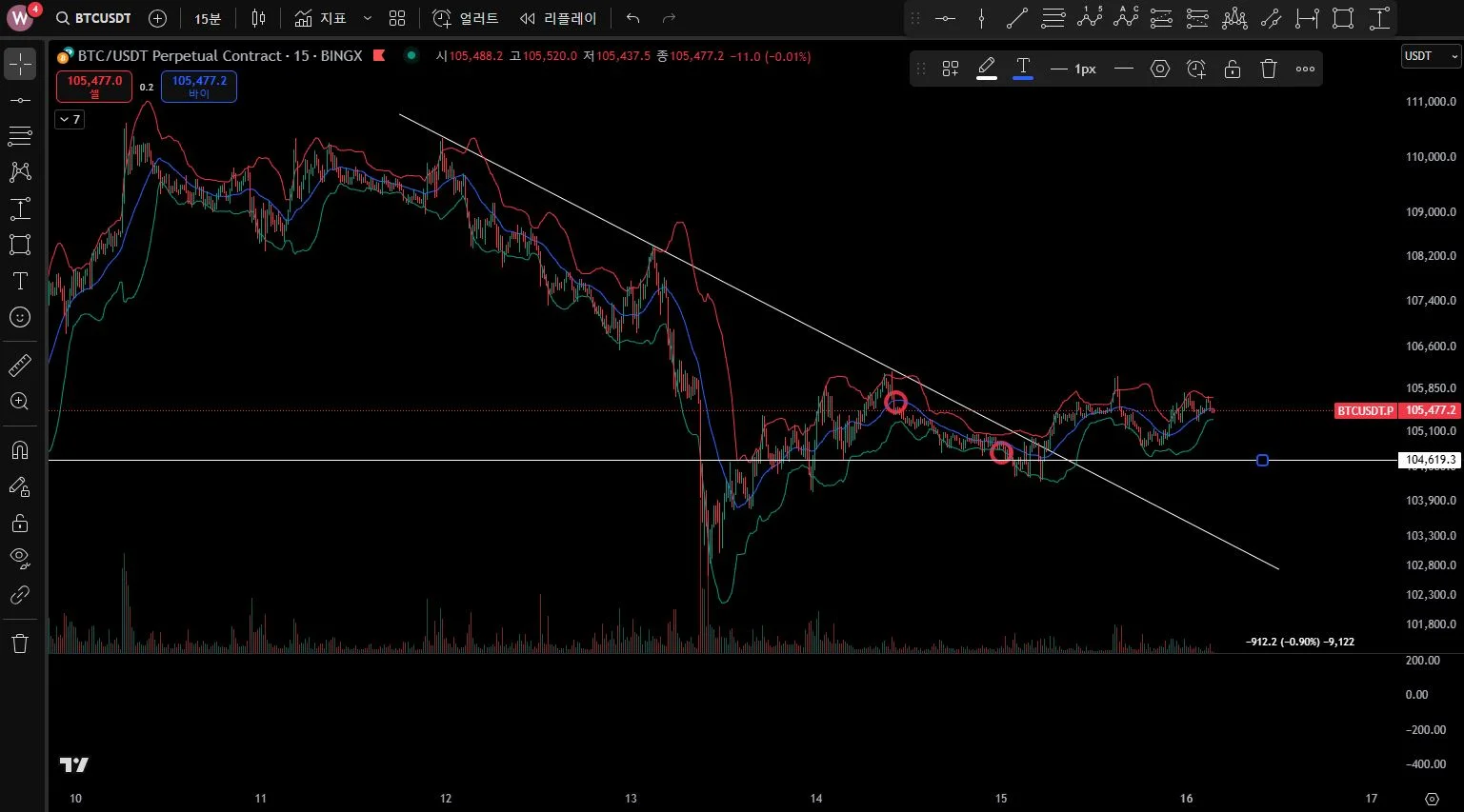Image resolution: width=1464 pixels, height=812 pixels.
Task: Open the chart layout grid selector
Action: pyautogui.click(x=397, y=18)
